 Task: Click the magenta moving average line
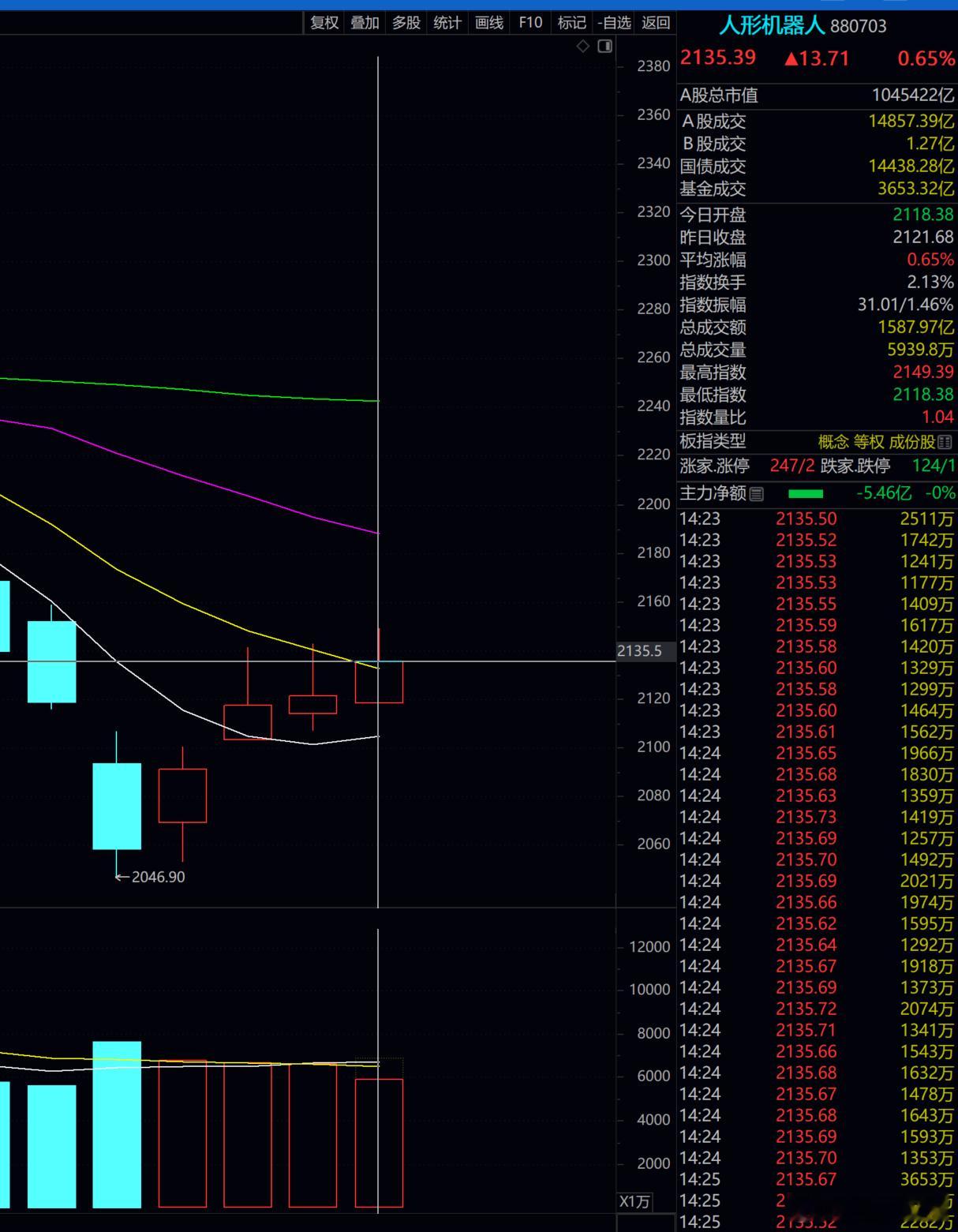[189, 476]
